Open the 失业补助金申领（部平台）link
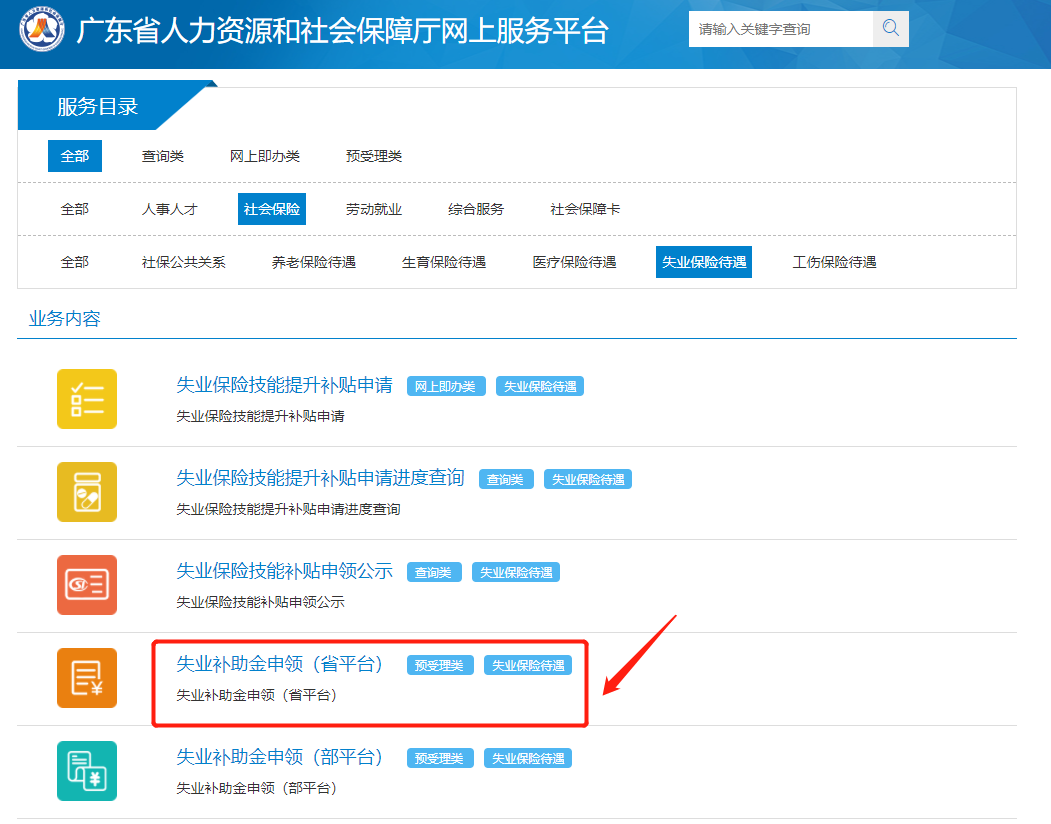The height and width of the screenshot is (824, 1051). pos(280,757)
